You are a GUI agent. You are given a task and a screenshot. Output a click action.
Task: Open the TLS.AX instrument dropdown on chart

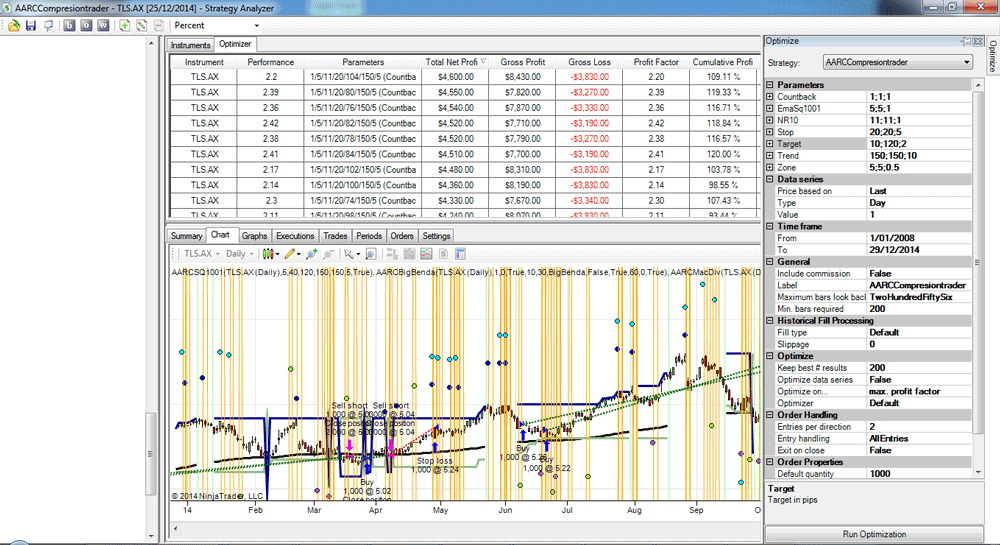click(x=202, y=254)
